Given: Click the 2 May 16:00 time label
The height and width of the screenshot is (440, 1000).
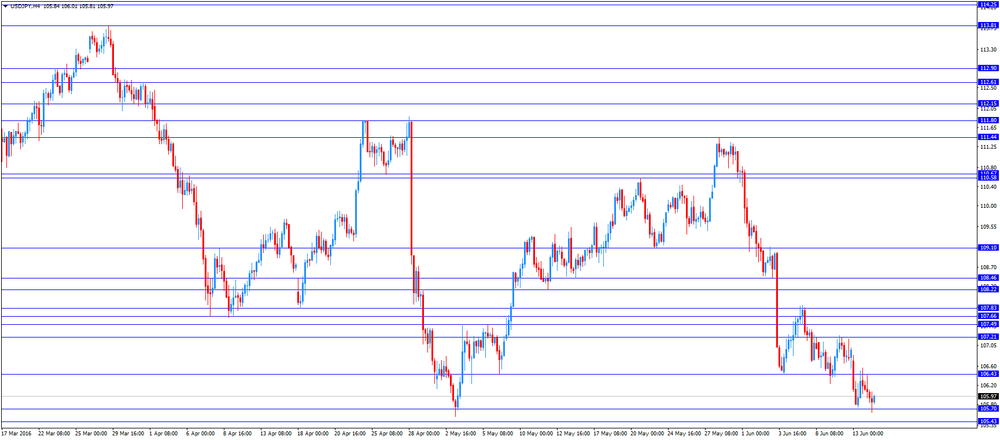Looking at the screenshot, I should pyautogui.click(x=461, y=433).
